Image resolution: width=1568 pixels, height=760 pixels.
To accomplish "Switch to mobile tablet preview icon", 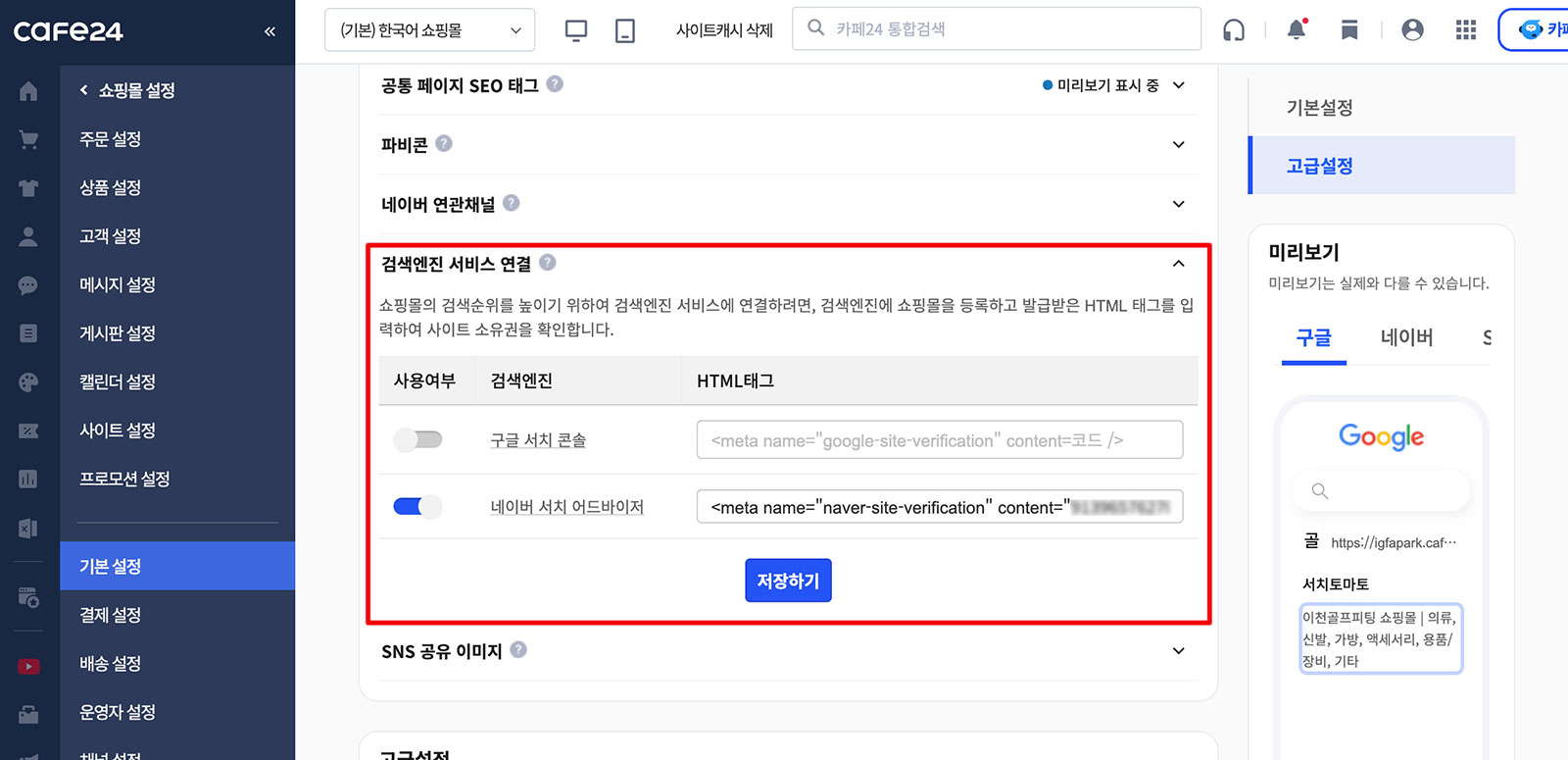I will click(x=624, y=30).
